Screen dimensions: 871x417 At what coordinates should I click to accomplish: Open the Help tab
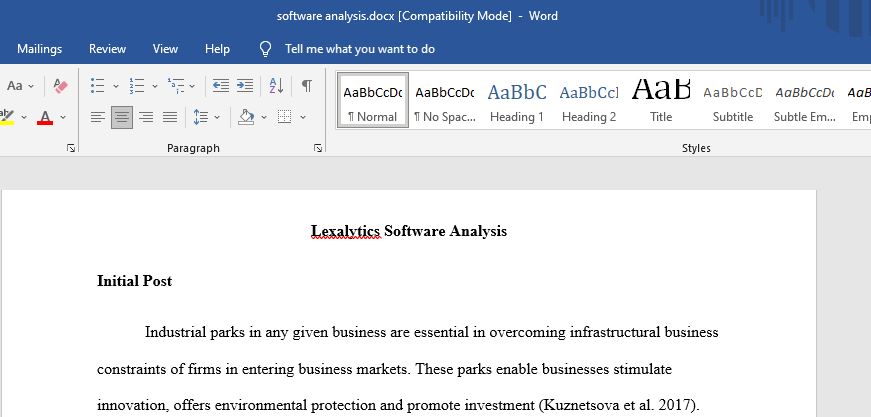click(217, 49)
